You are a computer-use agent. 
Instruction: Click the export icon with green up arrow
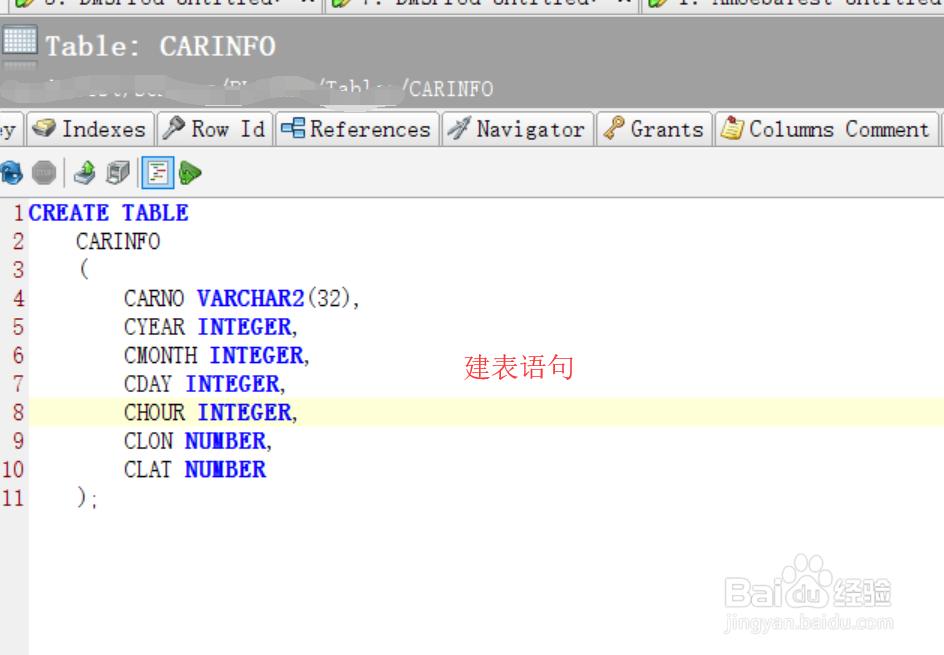pyautogui.click(x=84, y=173)
